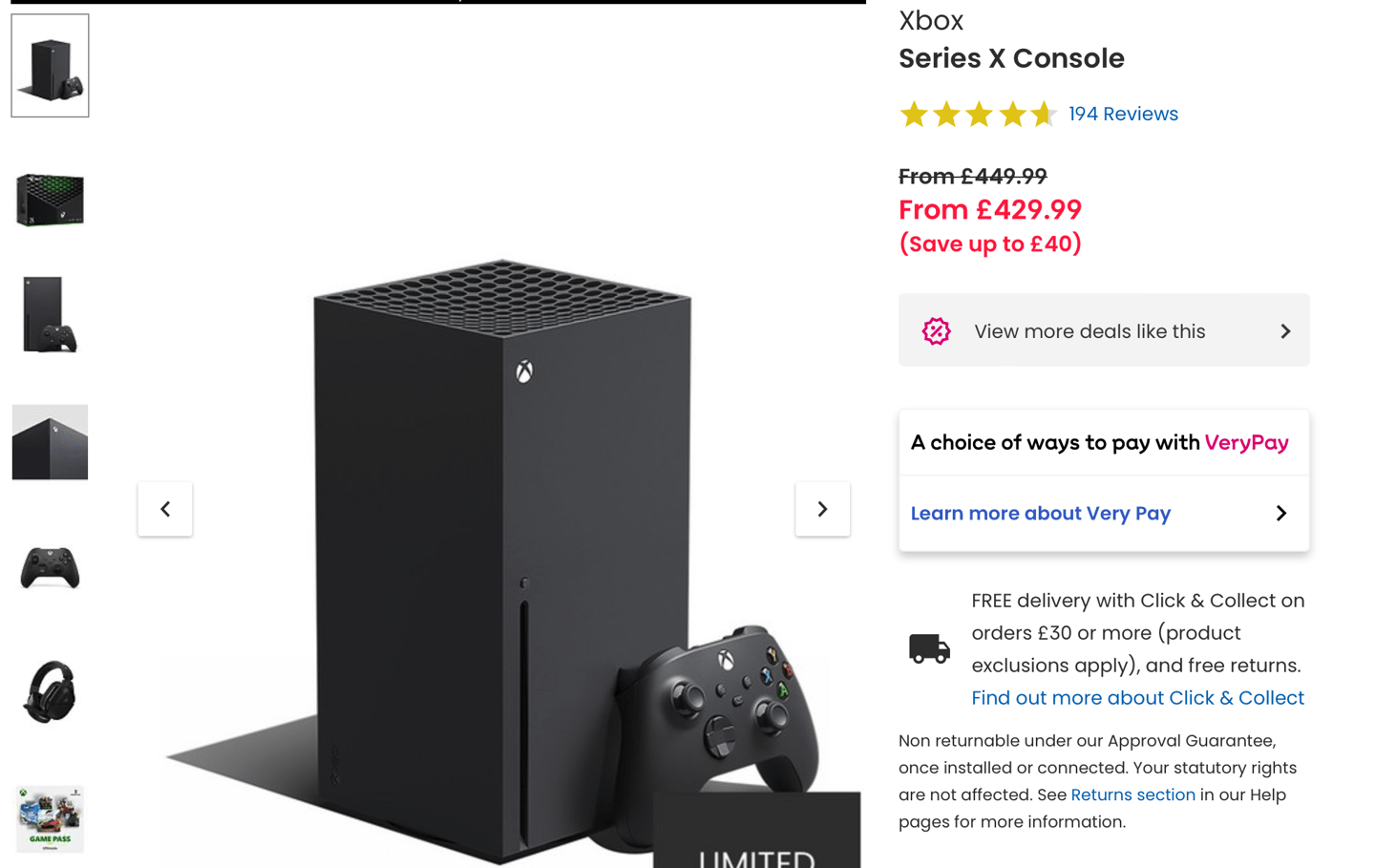Open the Game Pass bundle thumbnail
The width and height of the screenshot is (1375, 868).
click(x=50, y=818)
